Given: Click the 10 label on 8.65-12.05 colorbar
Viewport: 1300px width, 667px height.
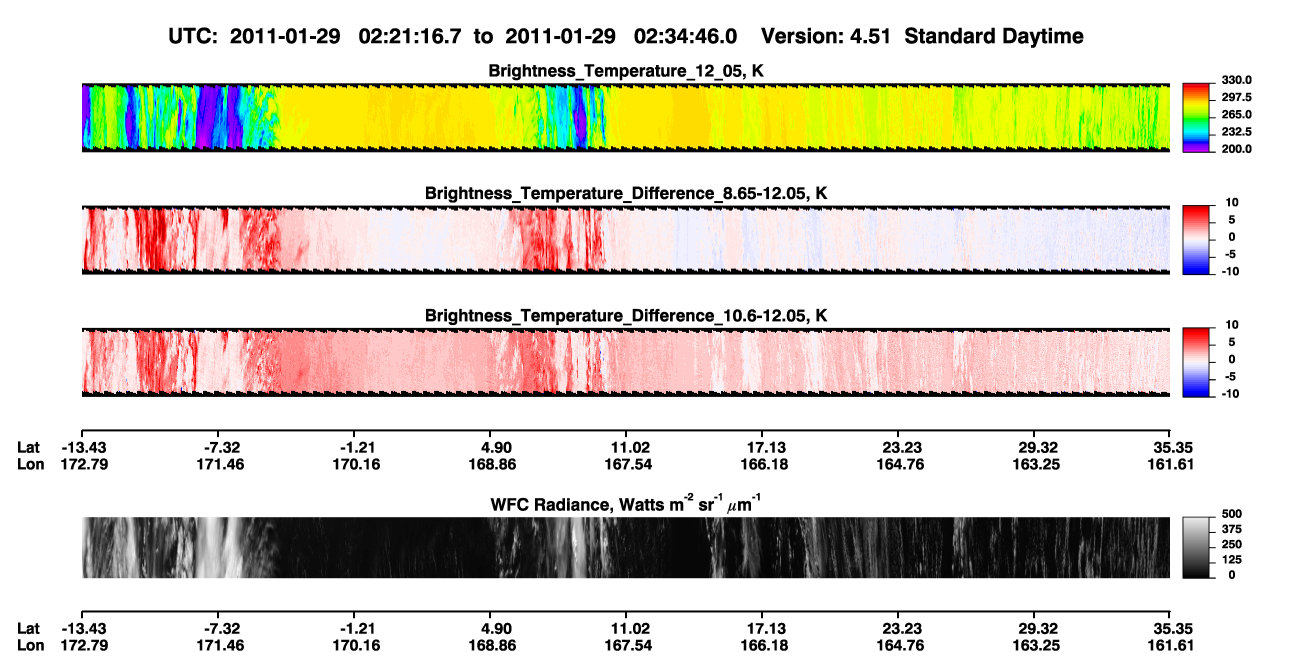Looking at the screenshot, I should [1232, 202].
